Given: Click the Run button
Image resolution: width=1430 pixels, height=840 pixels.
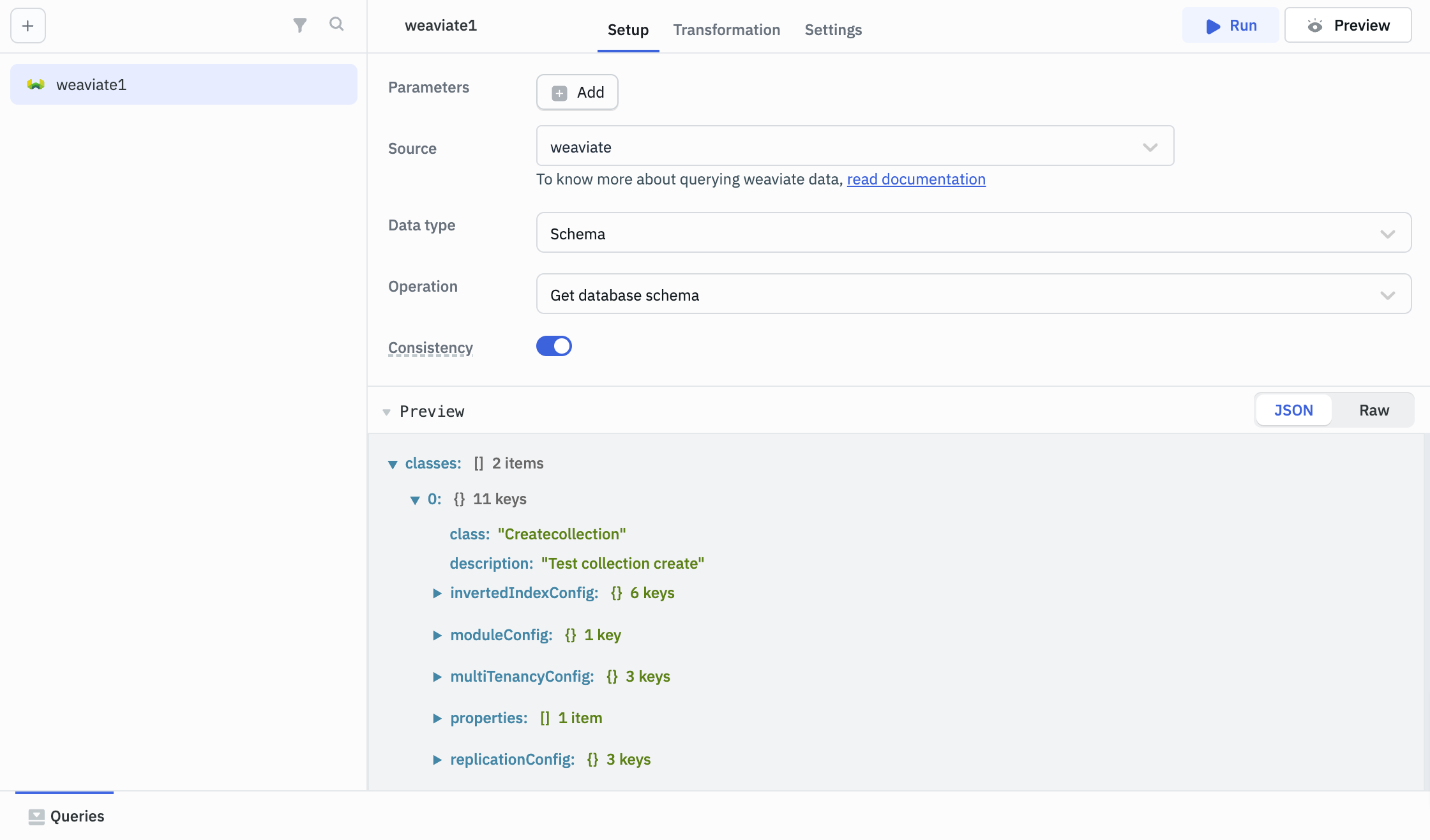Looking at the screenshot, I should click(1230, 26).
